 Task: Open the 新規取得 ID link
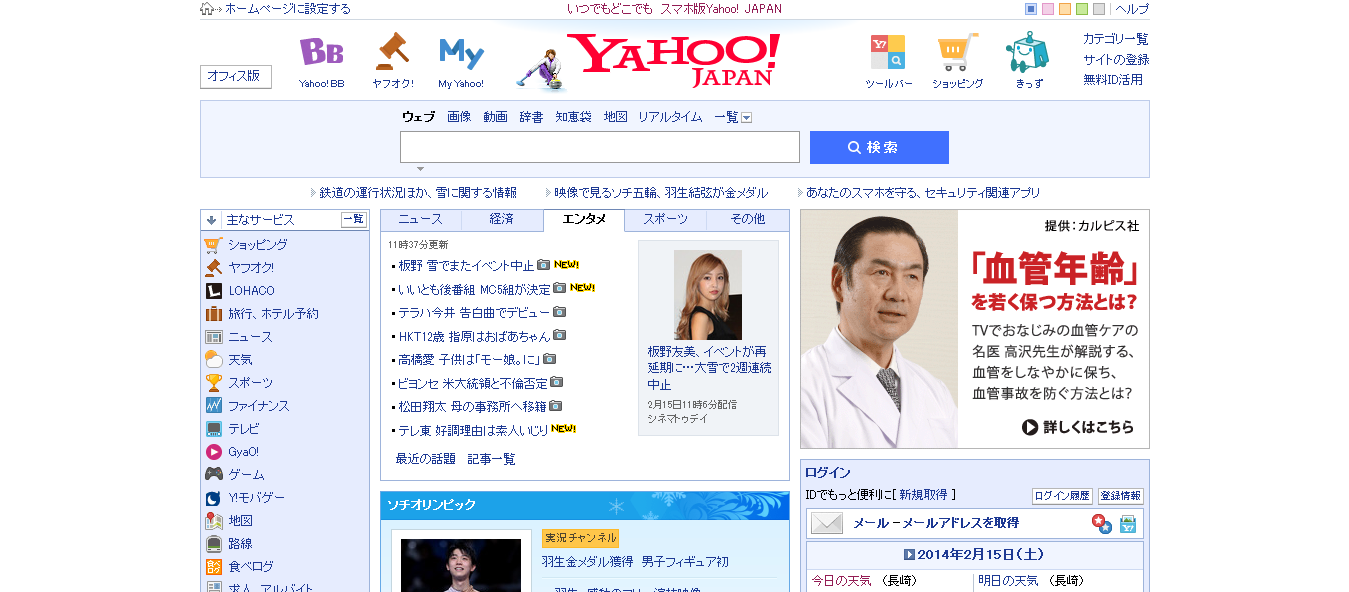tap(923, 495)
